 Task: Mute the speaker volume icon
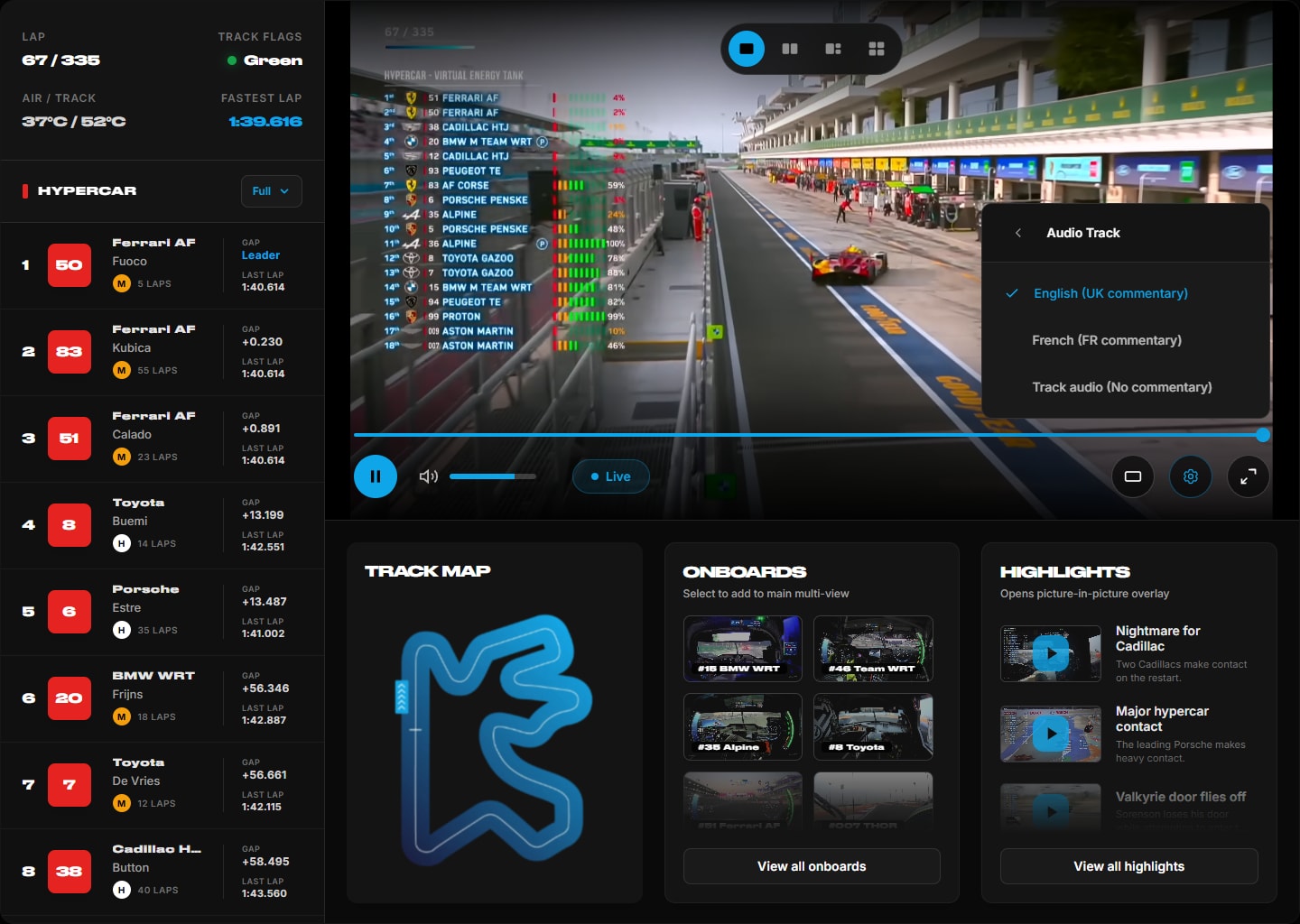[x=429, y=476]
